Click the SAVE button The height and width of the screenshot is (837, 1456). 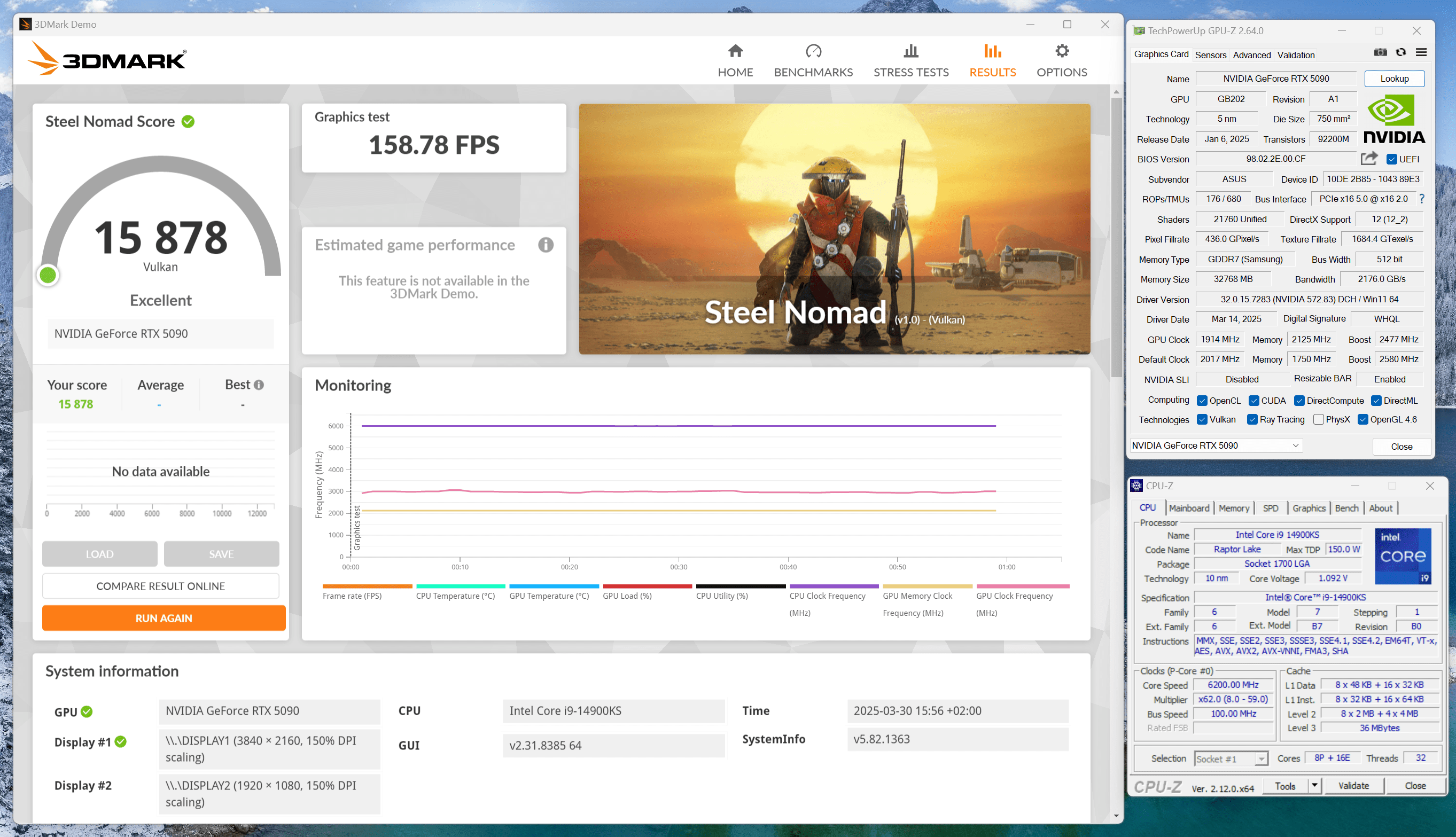click(221, 553)
